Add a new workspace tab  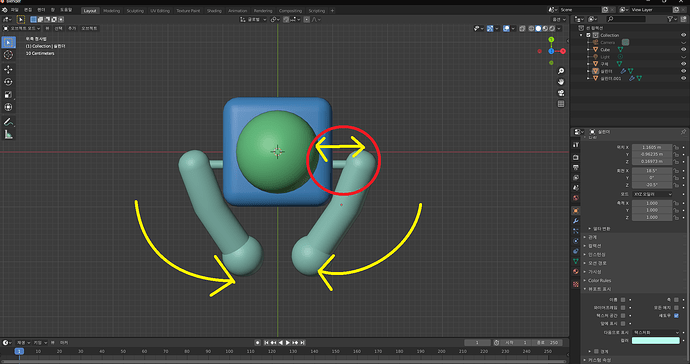[332, 11]
